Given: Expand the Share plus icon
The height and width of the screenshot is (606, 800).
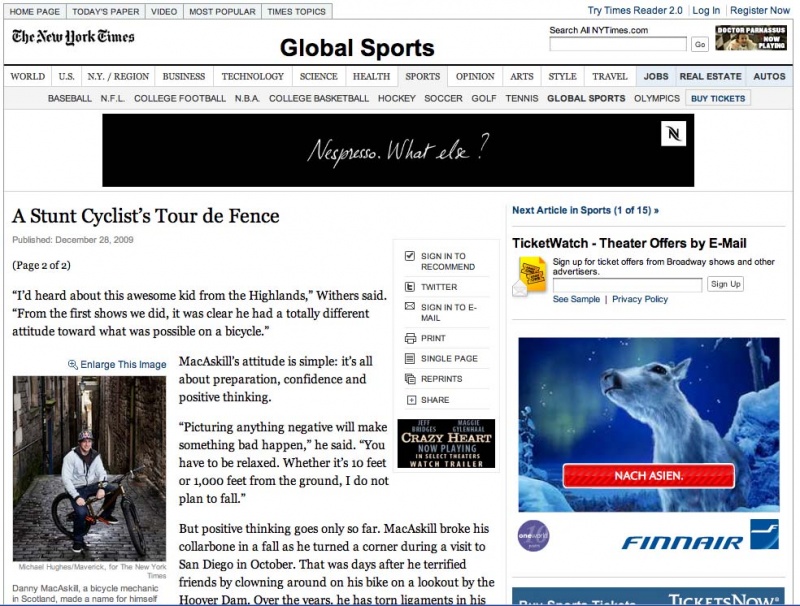Looking at the screenshot, I should click(x=411, y=400).
